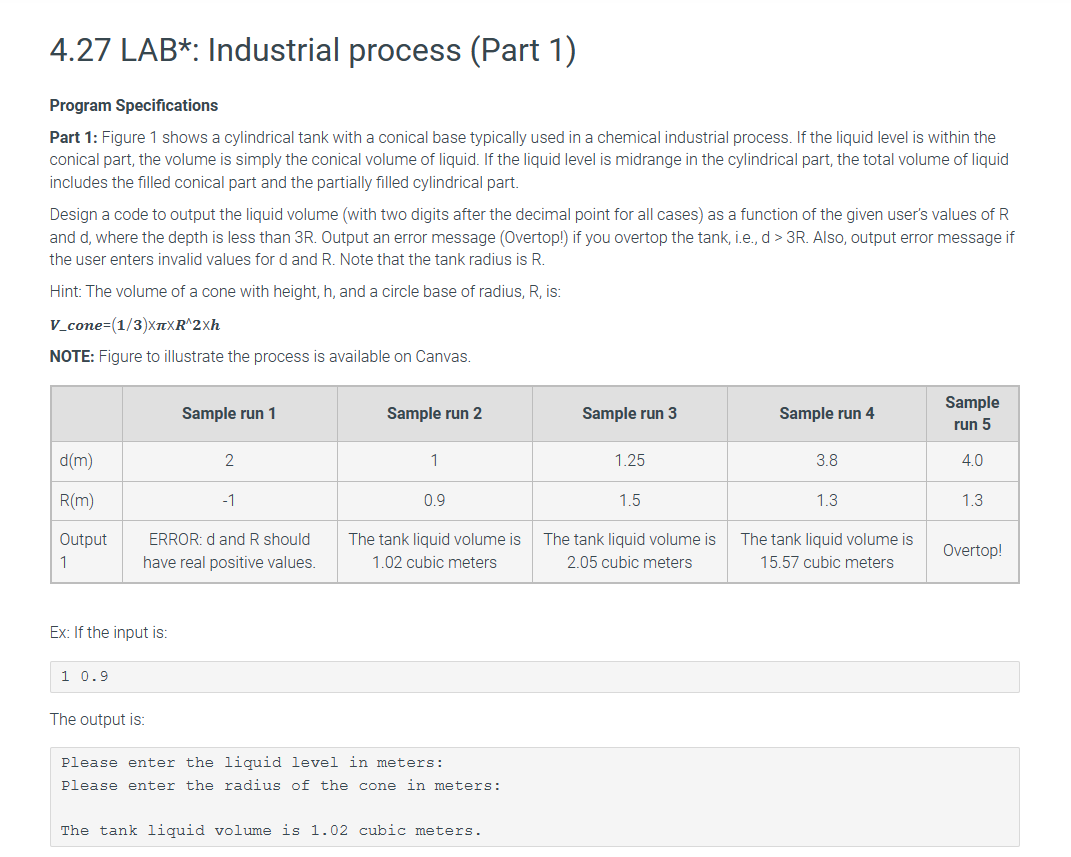Click the Sample run 4 column header
Image resolution: width=1071 pixels, height=857 pixels.
pos(826,413)
